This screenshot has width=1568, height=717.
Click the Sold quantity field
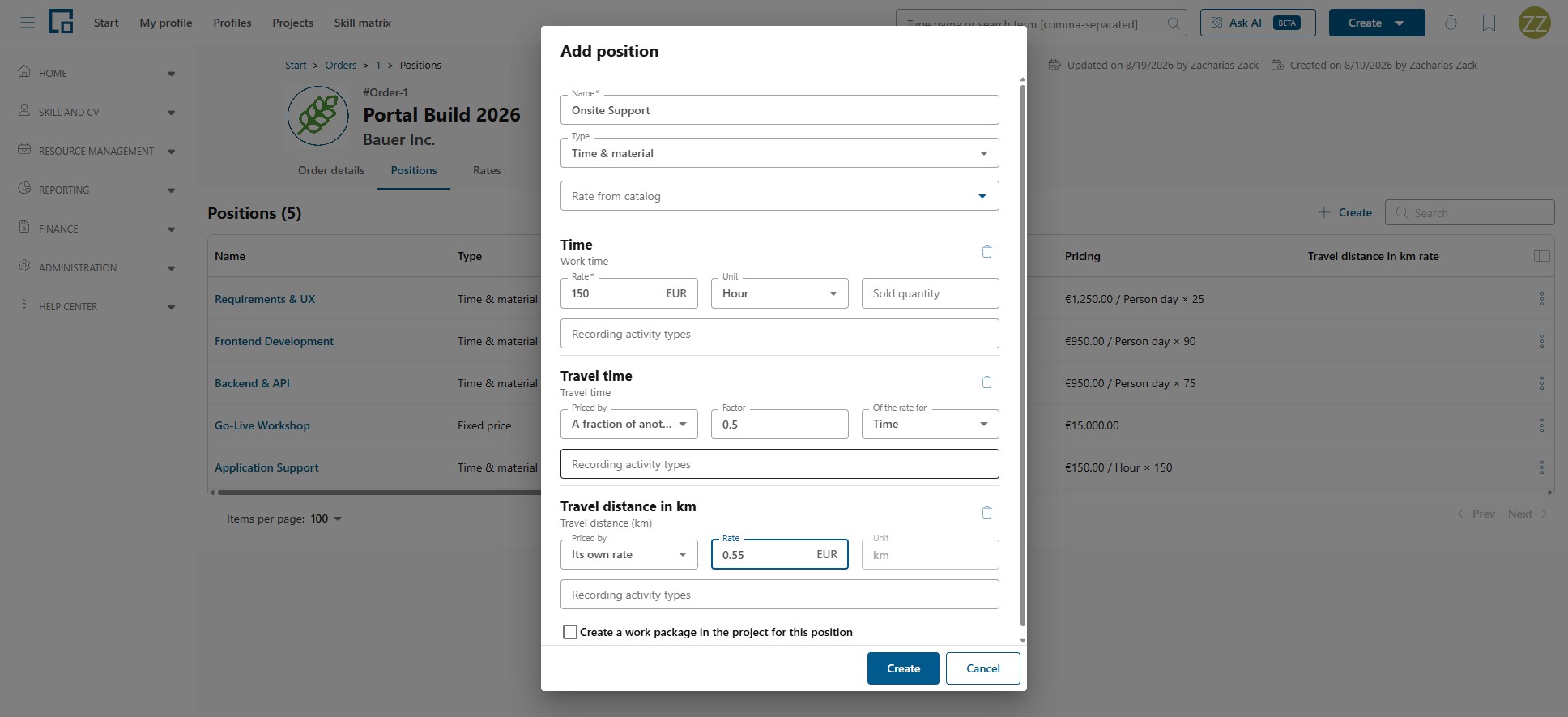(930, 293)
